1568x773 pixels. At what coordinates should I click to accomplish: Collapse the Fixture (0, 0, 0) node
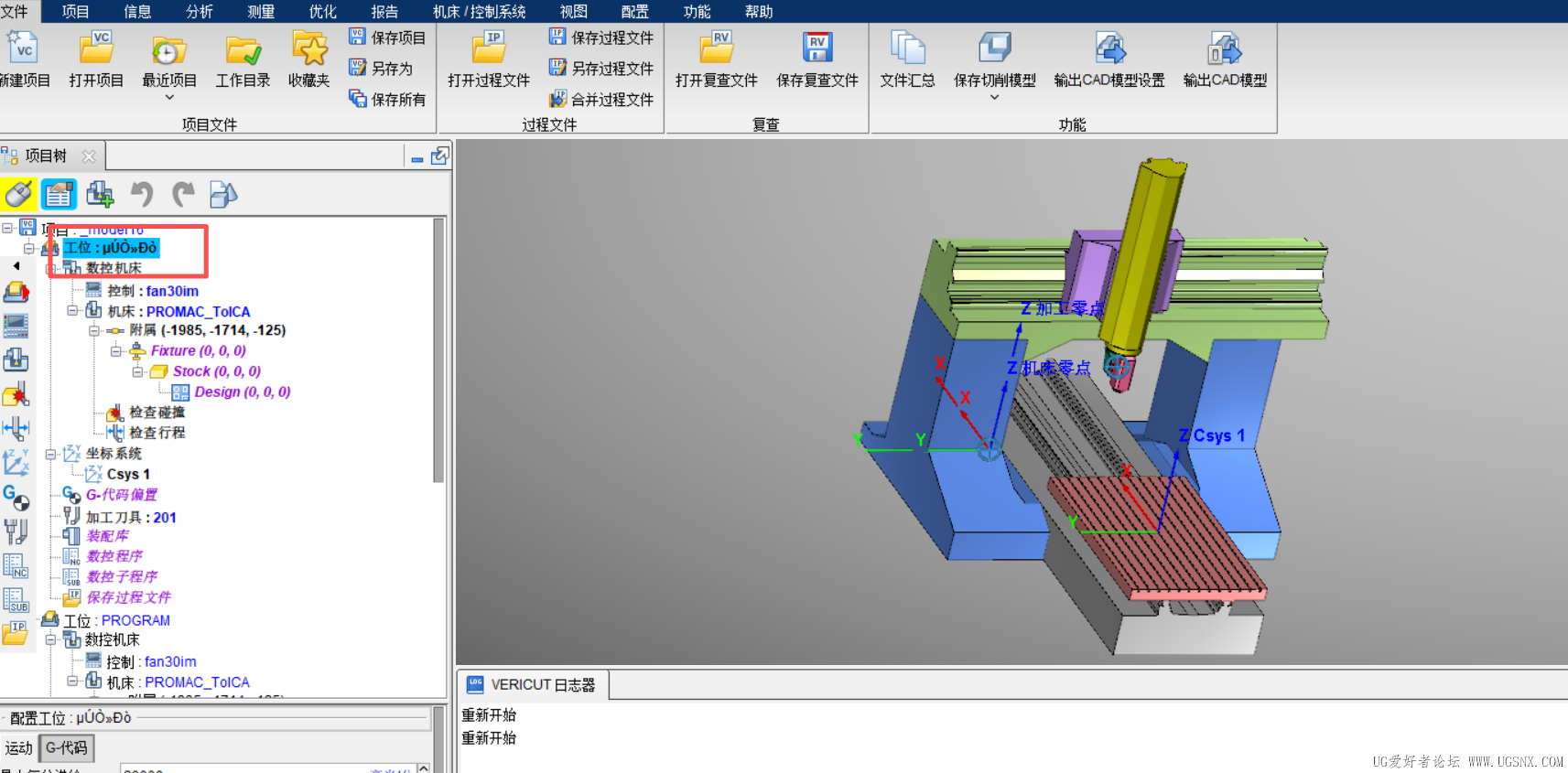(115, 351)
